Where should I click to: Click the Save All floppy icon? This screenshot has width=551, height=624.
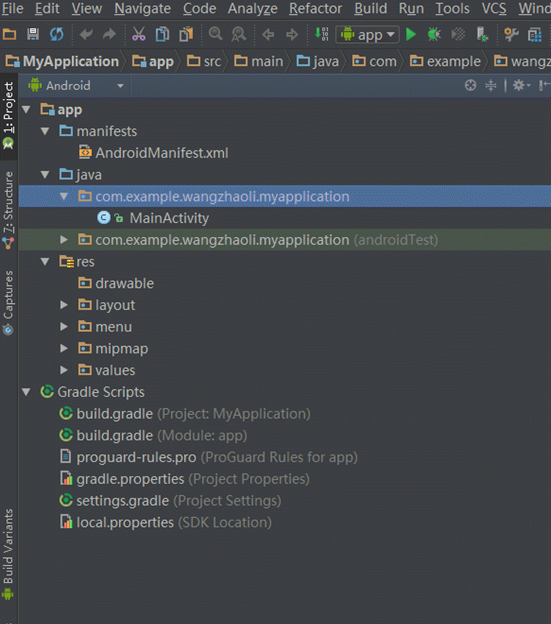[33, 34]
